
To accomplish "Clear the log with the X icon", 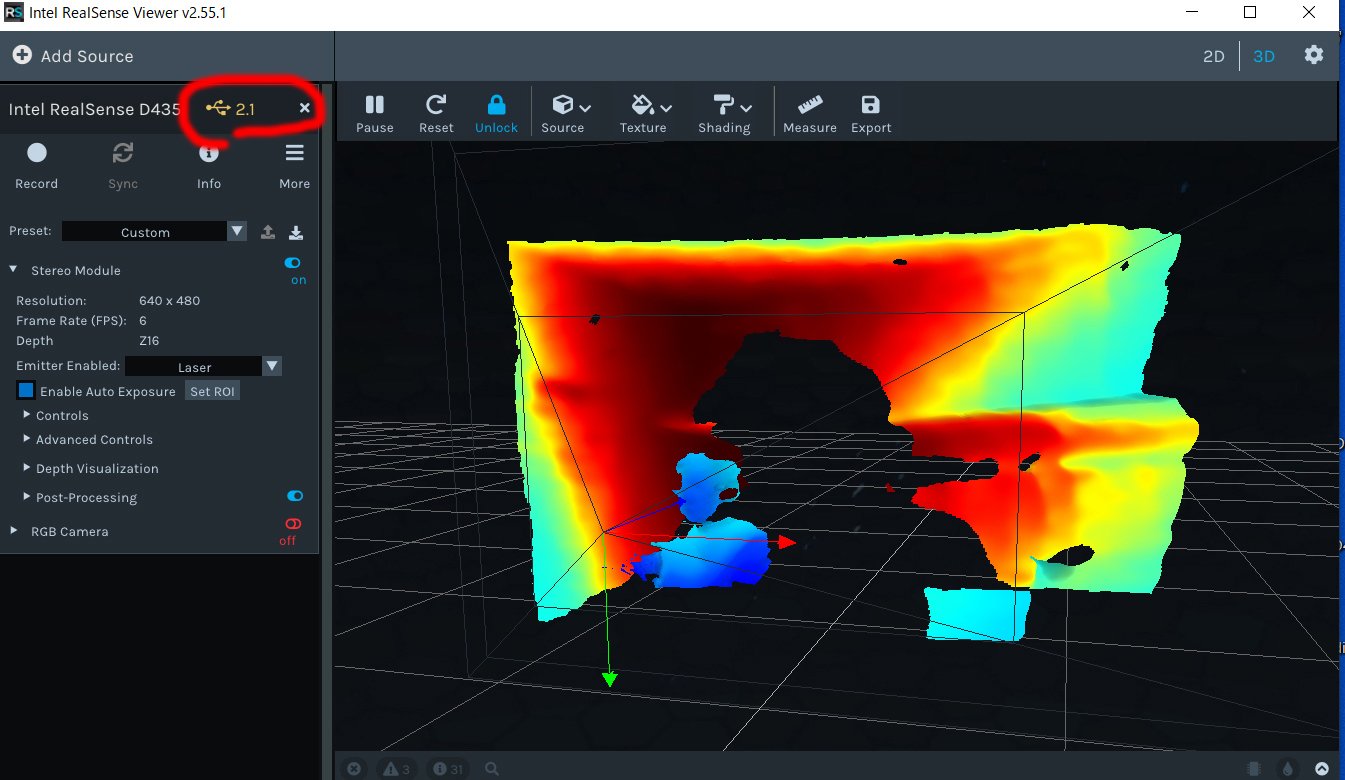I will click(x=353, y=769).
